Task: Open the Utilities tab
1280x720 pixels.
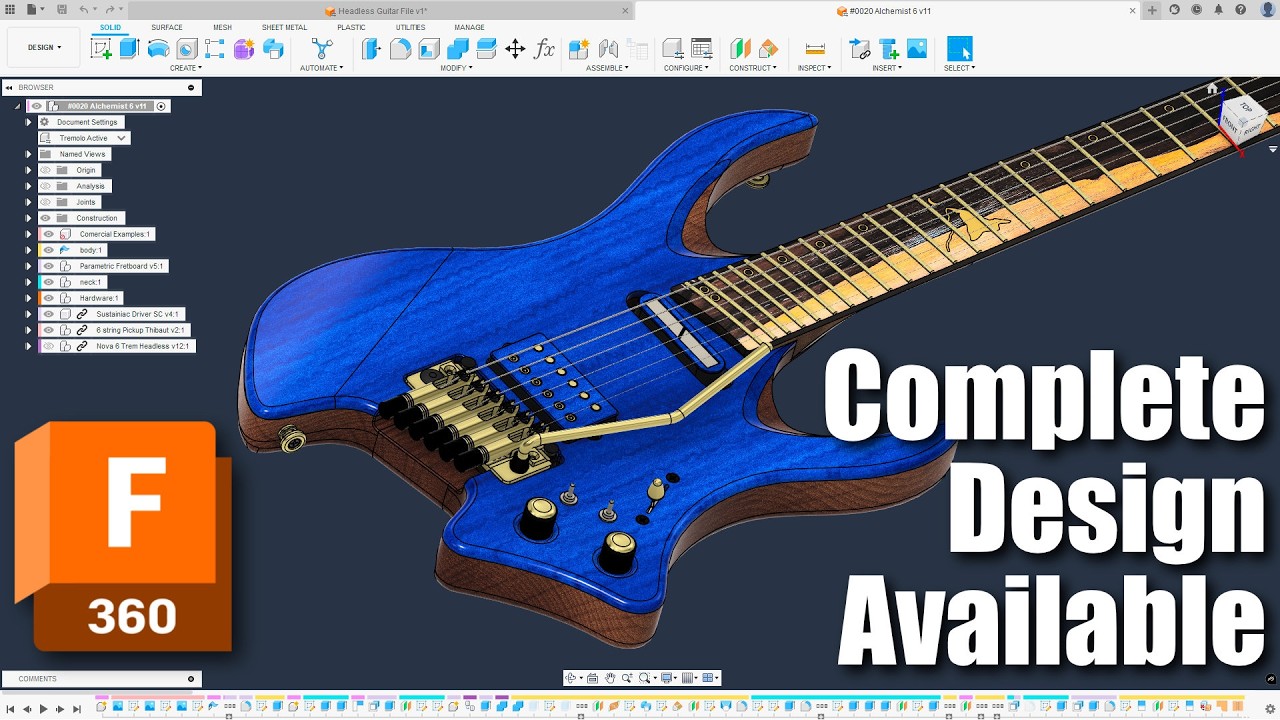Action: click(x=410, y=27)
